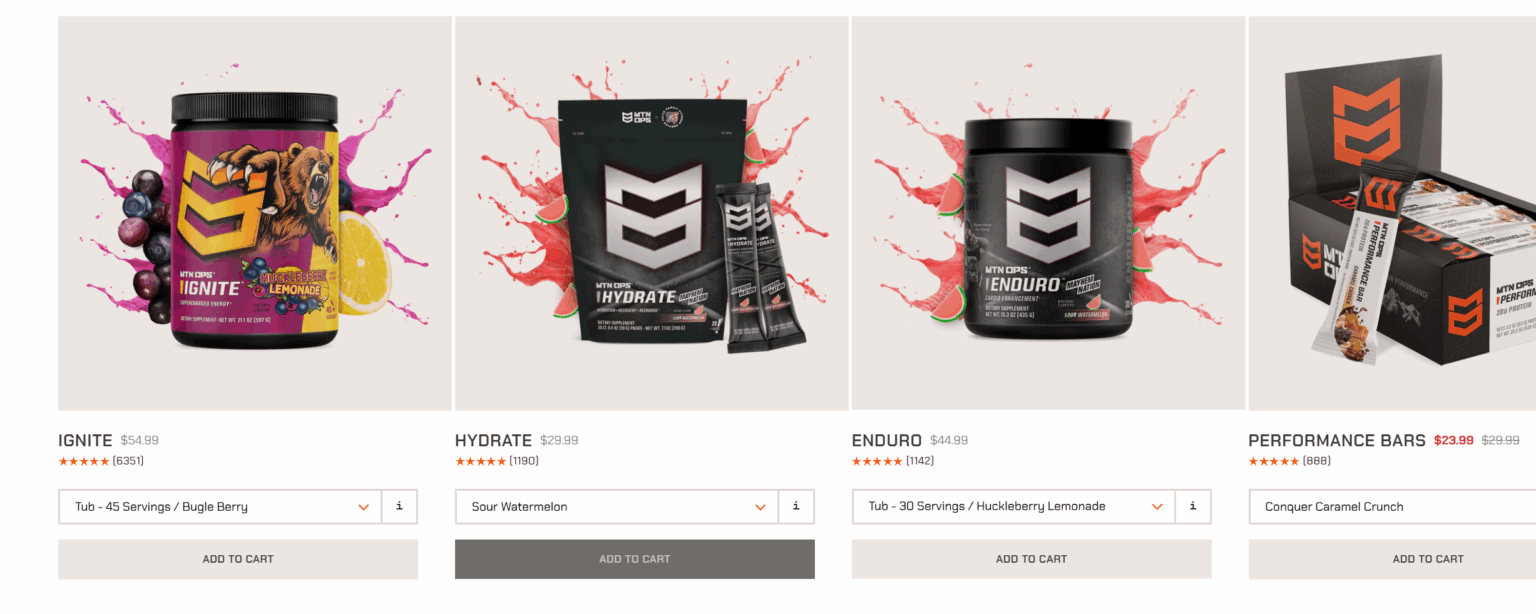Viewport: 1536px width, 614px height.
Task: Open the Hydrate product title link
Action: [x=494, y=440]
